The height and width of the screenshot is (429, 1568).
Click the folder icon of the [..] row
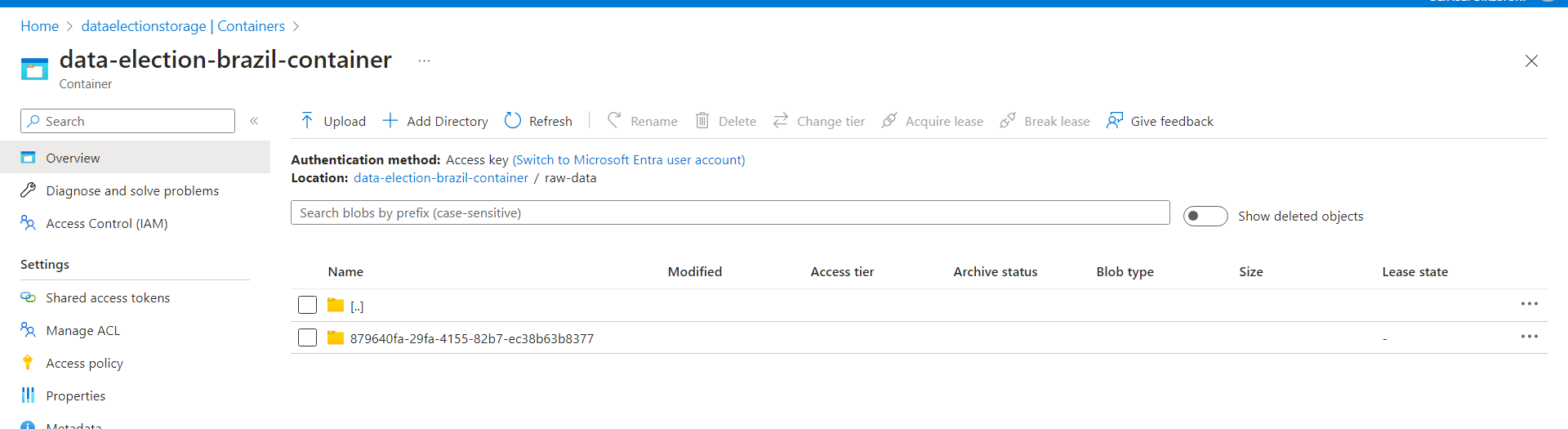(x=336, y=305)
